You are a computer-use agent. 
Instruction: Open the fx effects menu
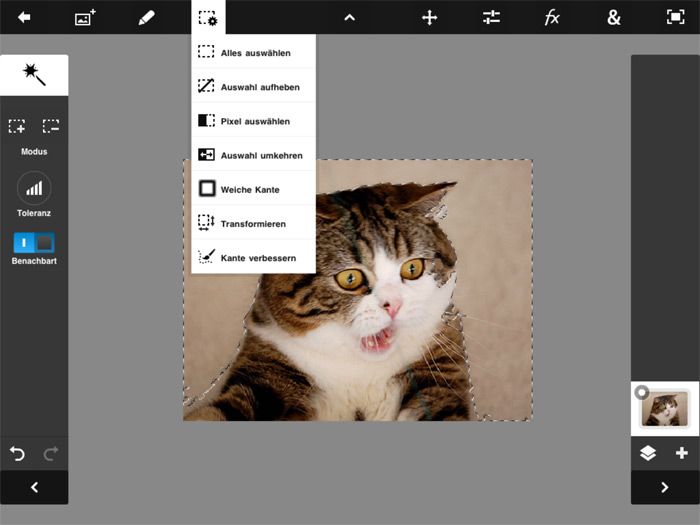point(552,17)
